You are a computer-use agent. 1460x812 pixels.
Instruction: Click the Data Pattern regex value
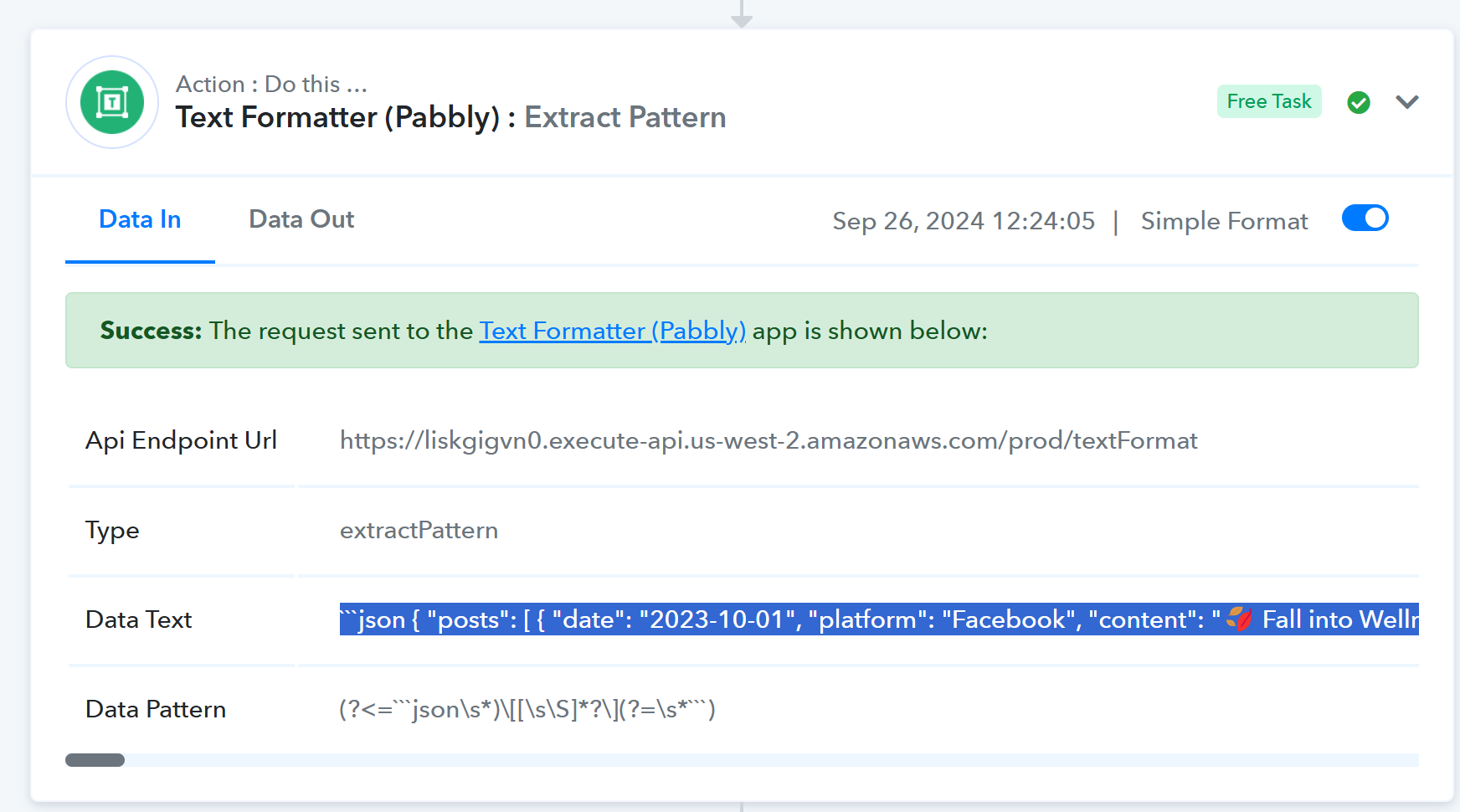pos(527,709)
